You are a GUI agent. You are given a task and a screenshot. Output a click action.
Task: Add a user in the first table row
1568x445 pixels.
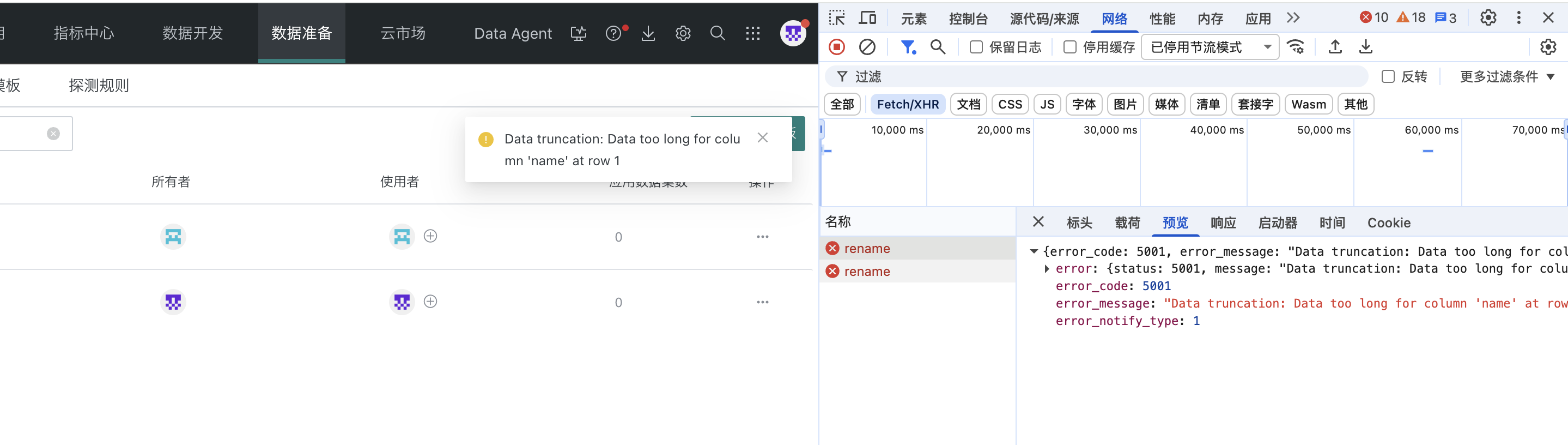tap(430, 236)
